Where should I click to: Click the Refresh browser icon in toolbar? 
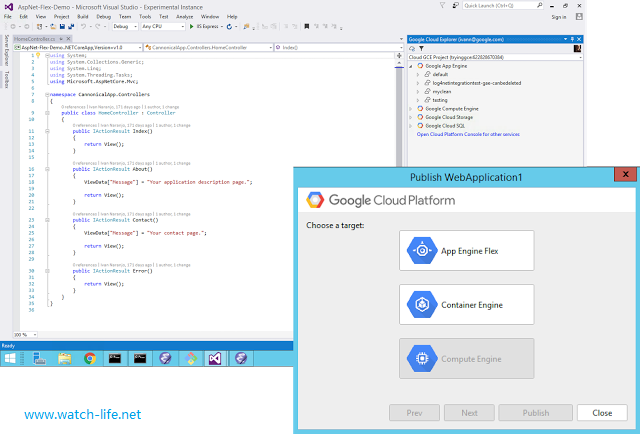click(x=229, y=27)
